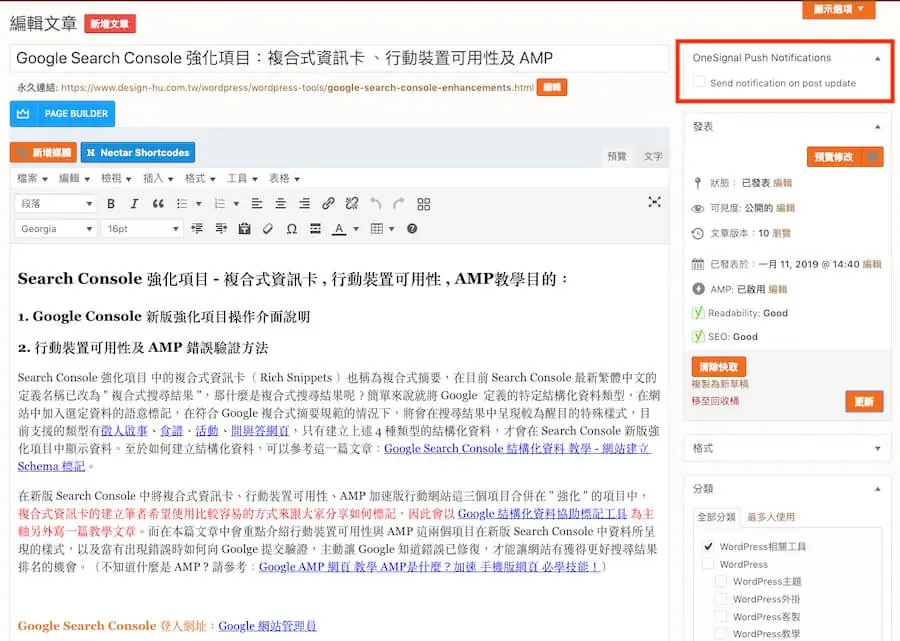The height and width of the screenshot is (641, 900).
Task: Insert or edit a link
Action: tap(328, 204)
